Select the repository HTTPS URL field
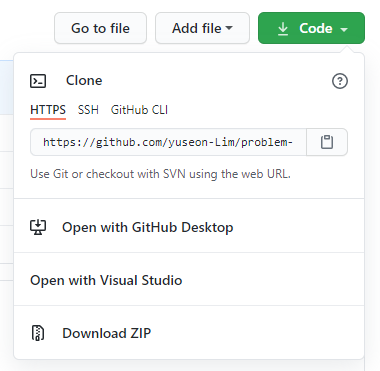 coord(168,142)
